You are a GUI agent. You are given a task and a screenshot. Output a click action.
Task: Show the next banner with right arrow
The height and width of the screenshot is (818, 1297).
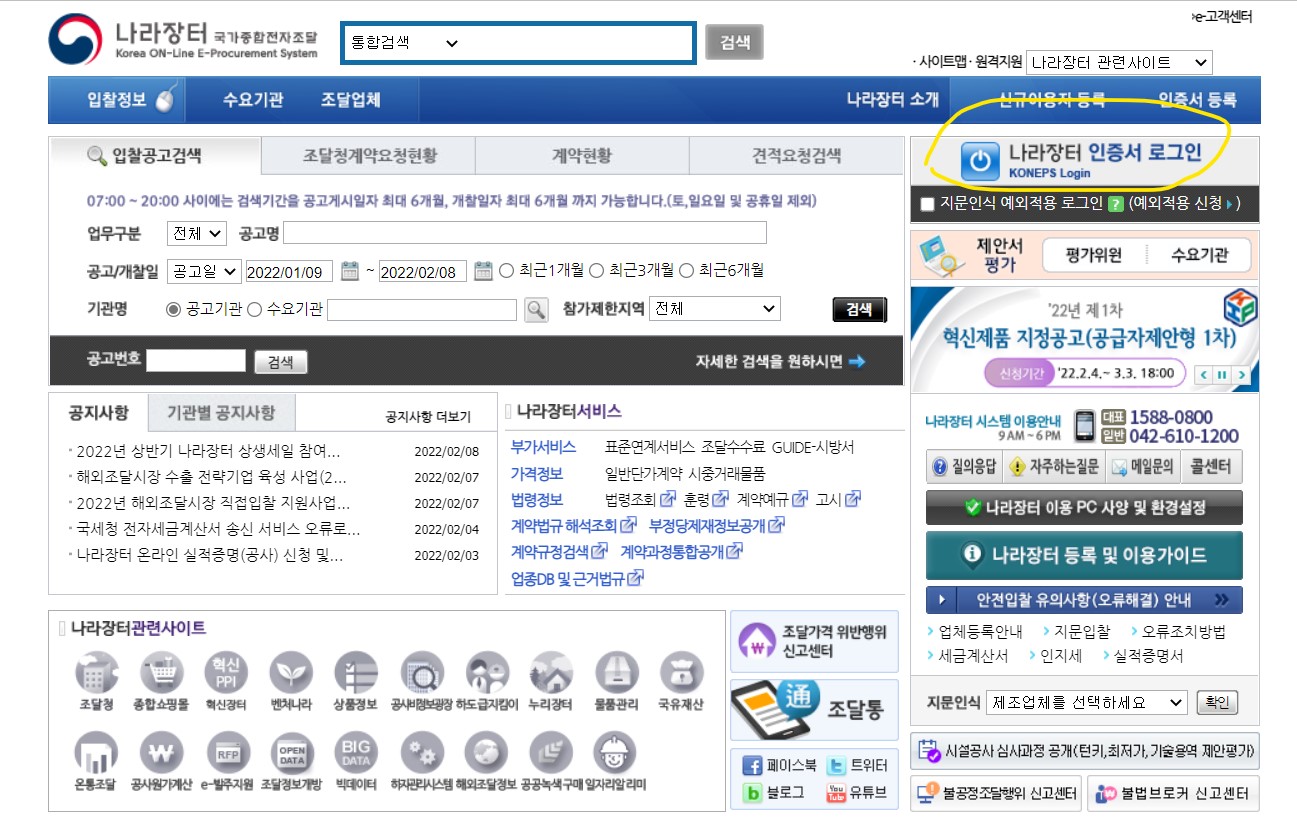(x=1242, y=375)
